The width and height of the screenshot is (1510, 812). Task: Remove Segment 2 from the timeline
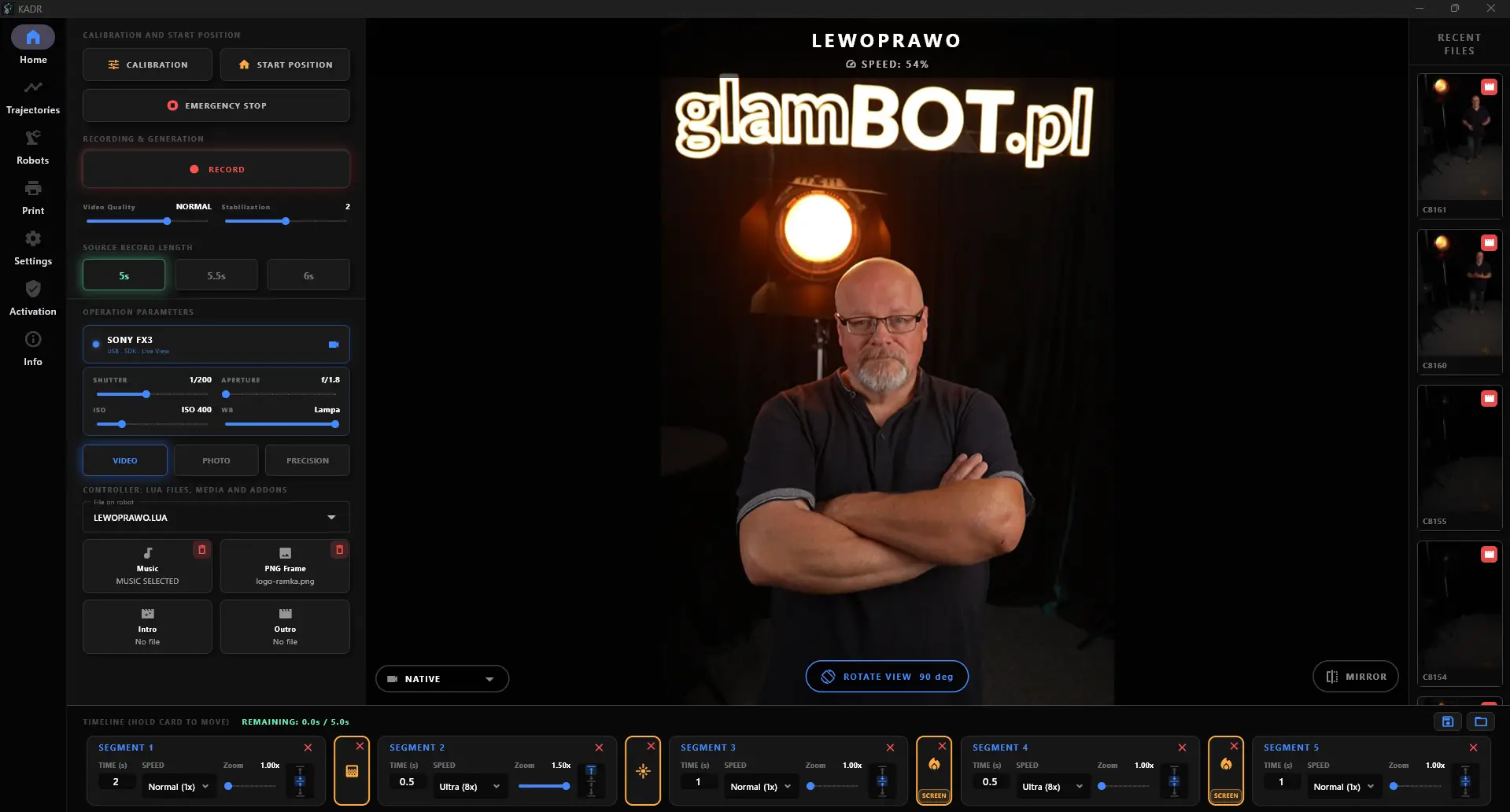pos(599,747)
